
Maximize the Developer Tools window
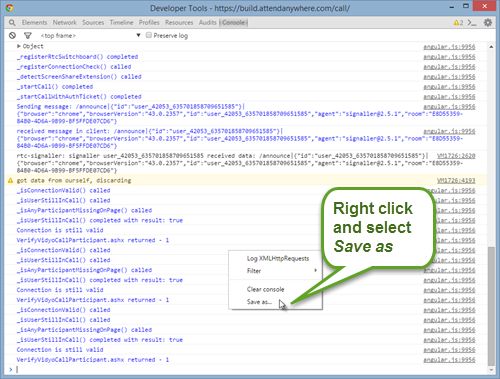click(466, 6)
